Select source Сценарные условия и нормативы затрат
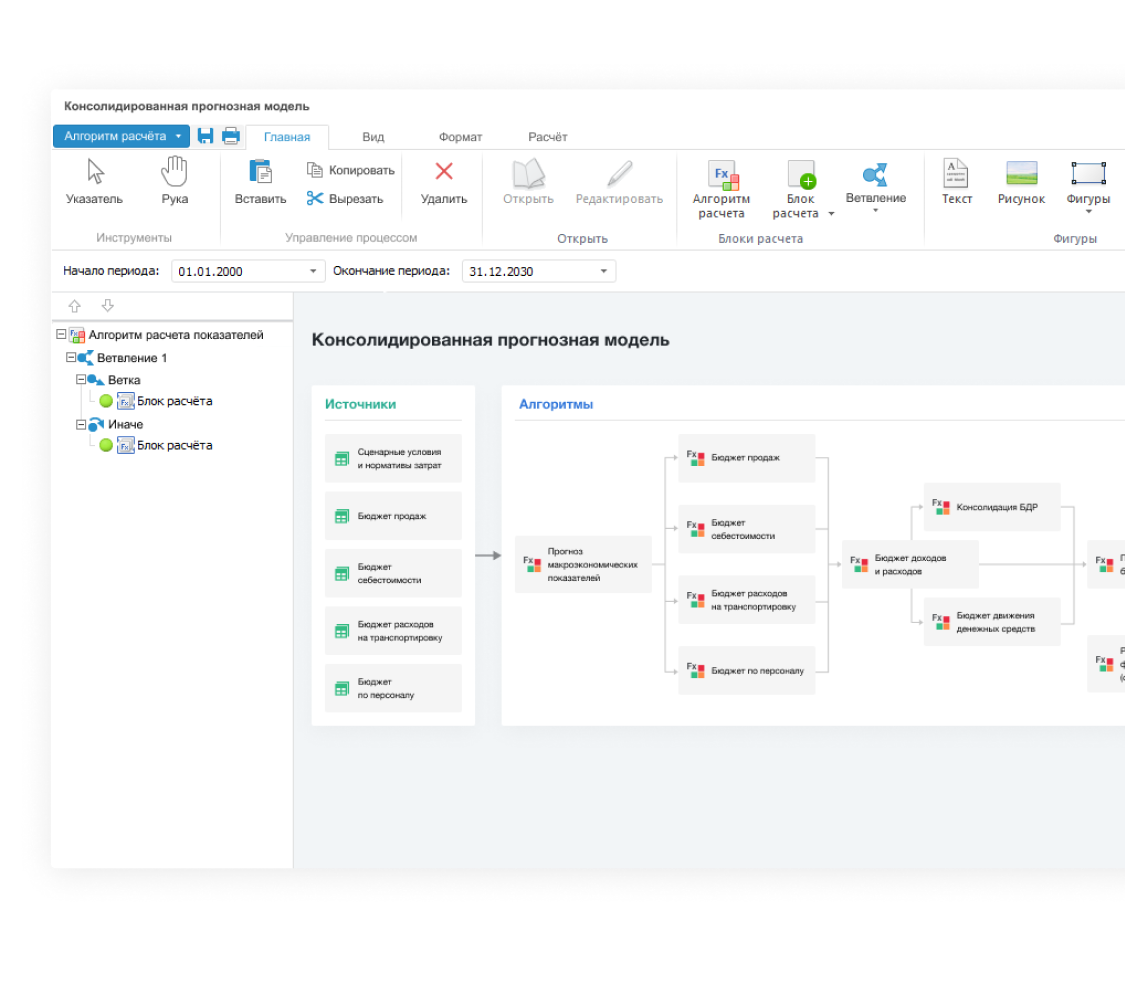This screenshot has height=984, width=1125. click(x=393, y=459)
